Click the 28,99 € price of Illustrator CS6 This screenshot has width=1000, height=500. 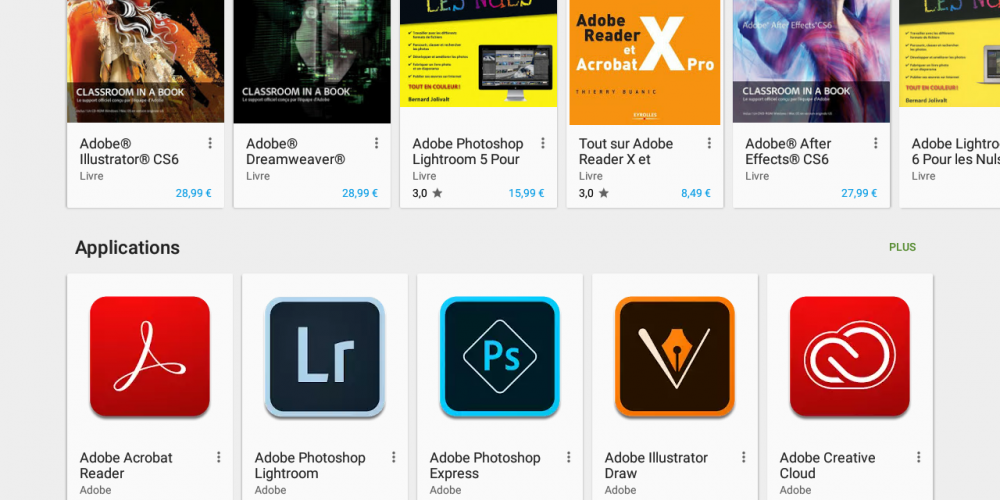193,193
